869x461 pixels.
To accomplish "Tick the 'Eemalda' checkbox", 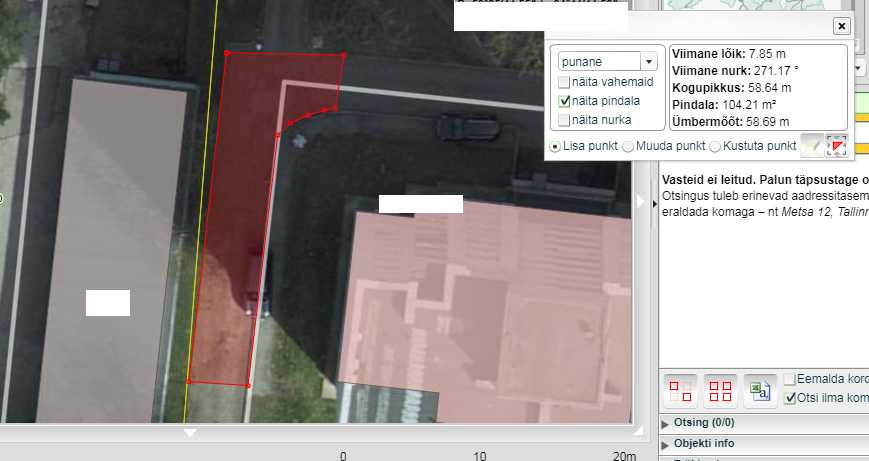I will click(790, 380).
